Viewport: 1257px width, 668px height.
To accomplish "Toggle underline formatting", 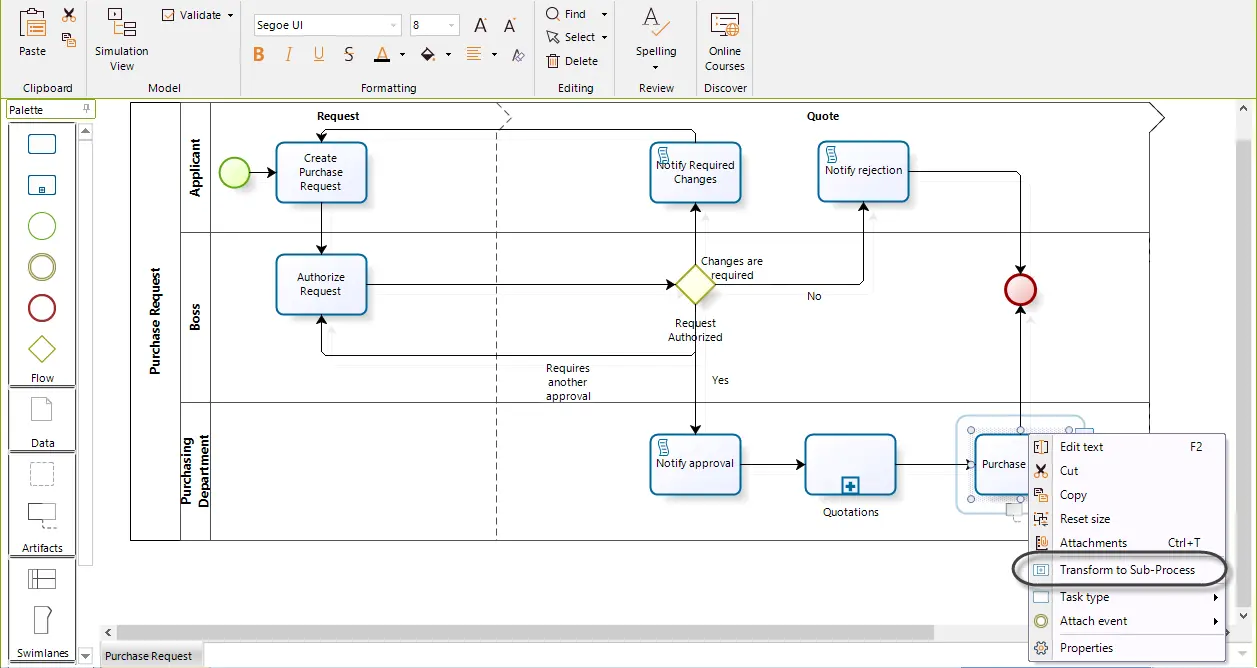I will (319, 54).
